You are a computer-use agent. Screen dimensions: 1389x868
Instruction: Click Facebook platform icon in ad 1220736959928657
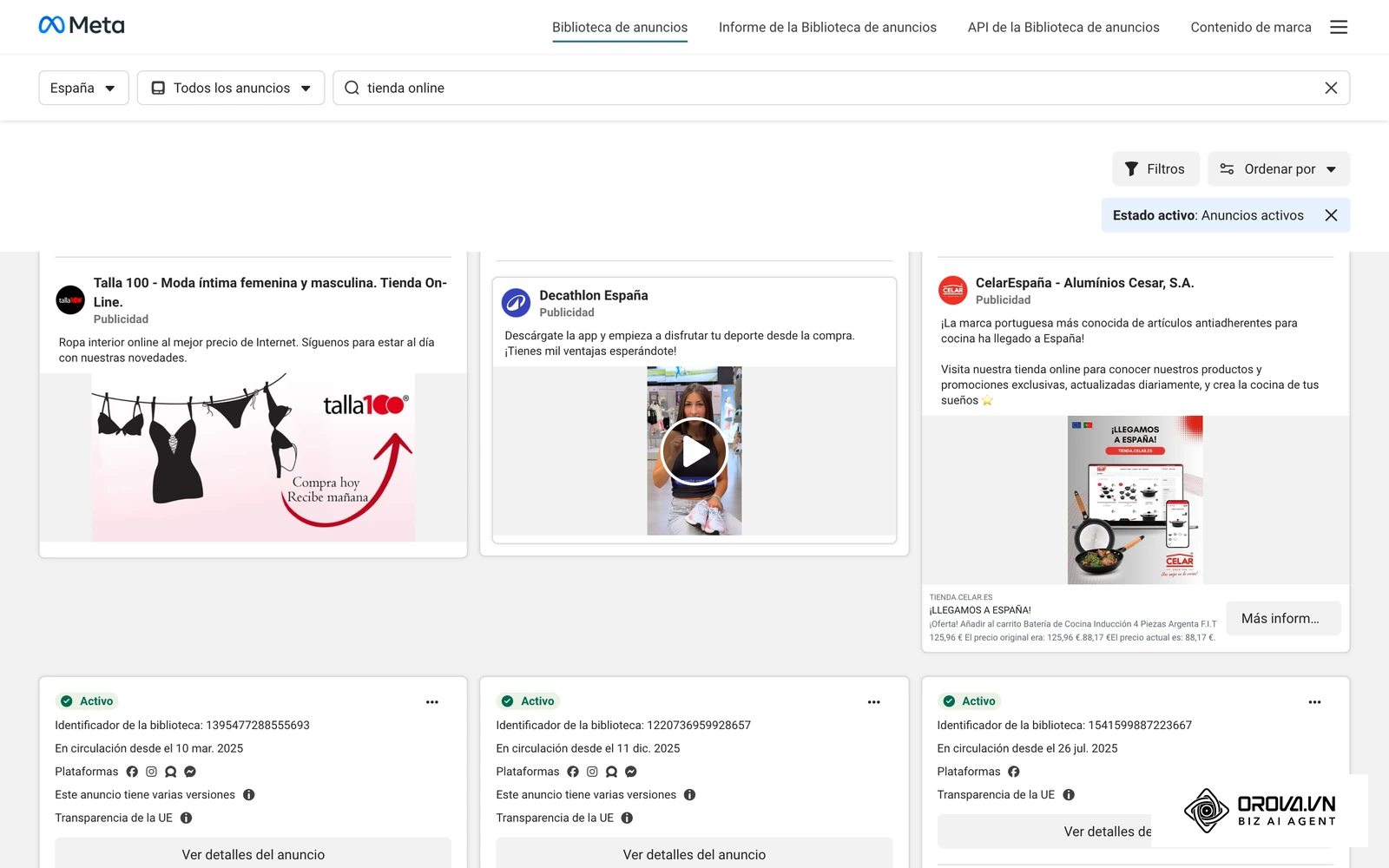(x=573, y=772)
